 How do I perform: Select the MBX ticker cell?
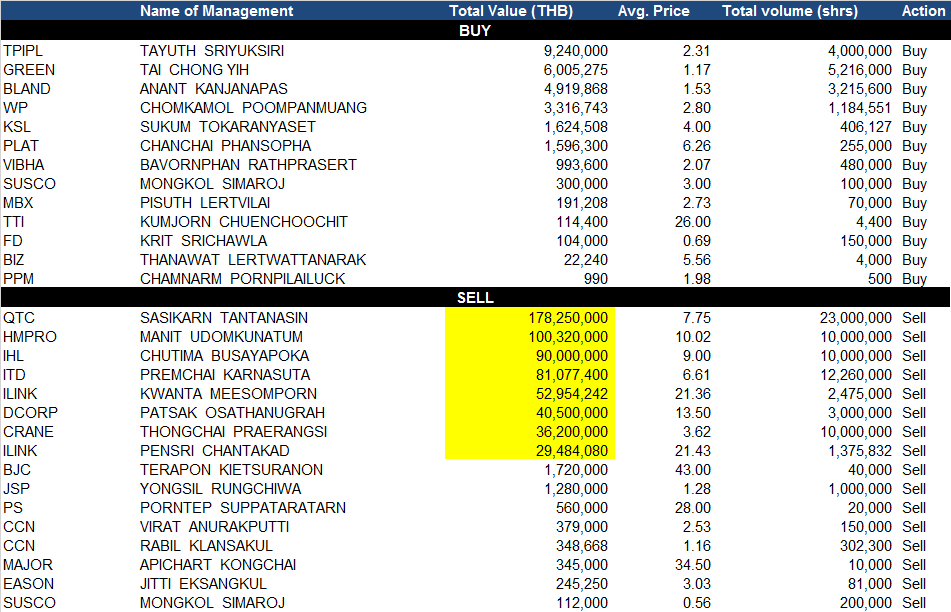pos(18,203)
